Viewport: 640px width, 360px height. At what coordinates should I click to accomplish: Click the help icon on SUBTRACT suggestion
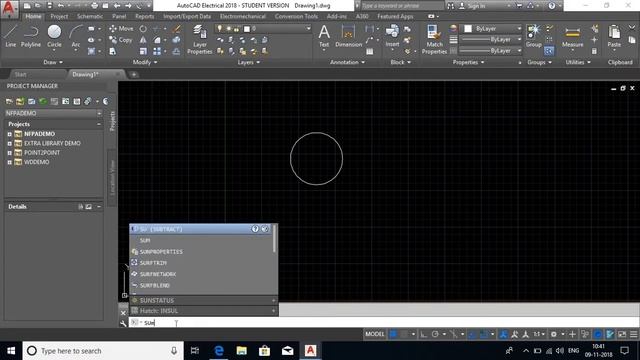255,229
